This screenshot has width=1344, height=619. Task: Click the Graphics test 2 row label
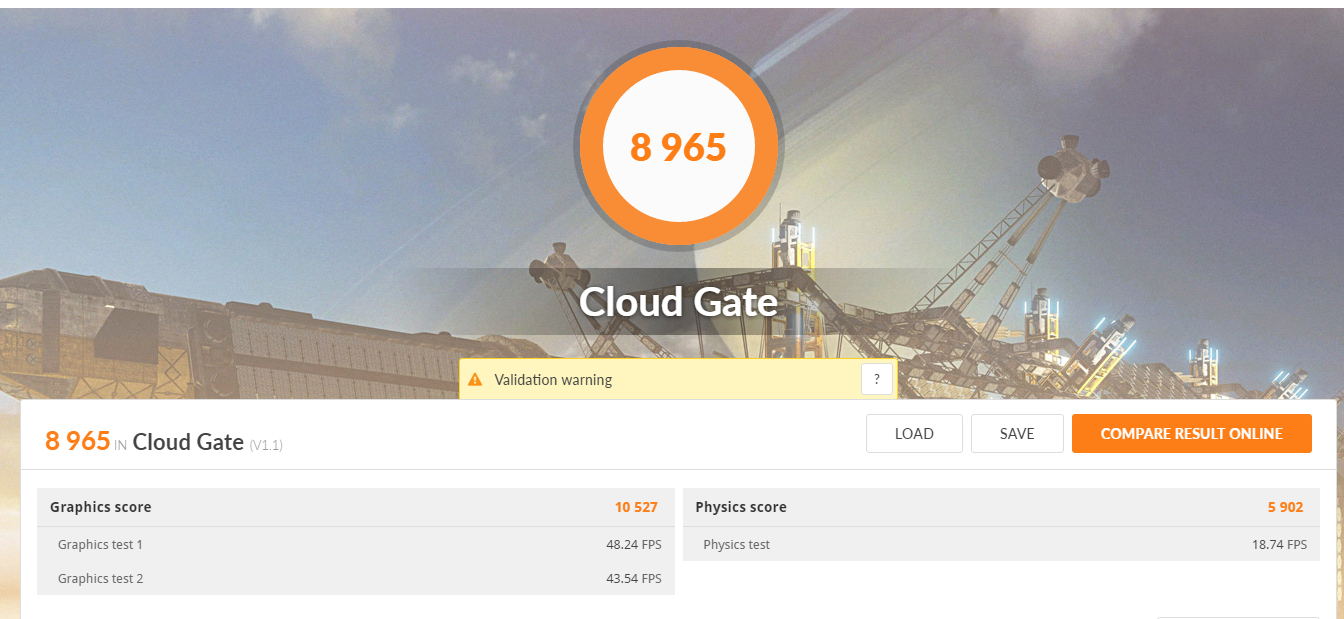pyautogui.click(x=100, y=578)
